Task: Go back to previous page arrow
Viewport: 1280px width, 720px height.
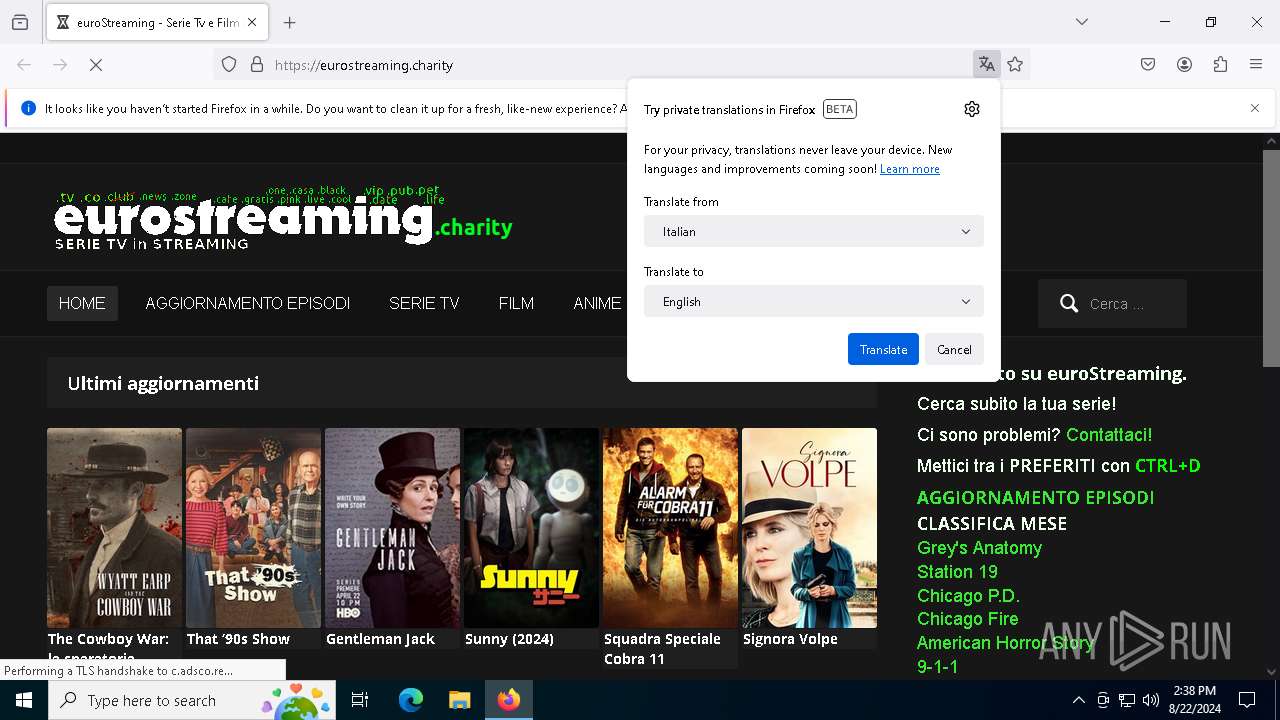Action: 24,65
